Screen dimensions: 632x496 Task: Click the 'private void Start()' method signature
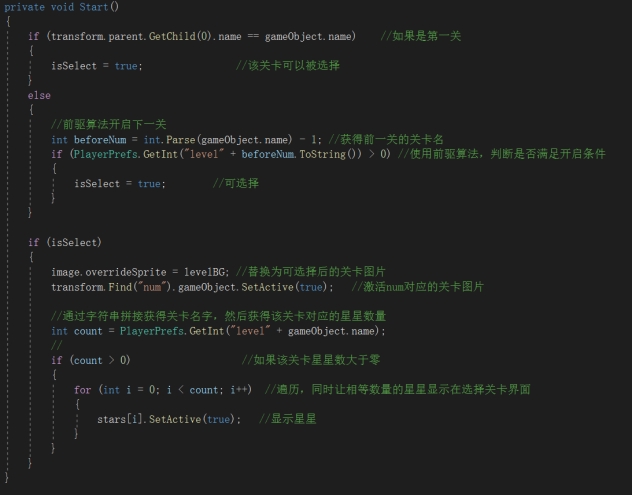coord(61,7)
